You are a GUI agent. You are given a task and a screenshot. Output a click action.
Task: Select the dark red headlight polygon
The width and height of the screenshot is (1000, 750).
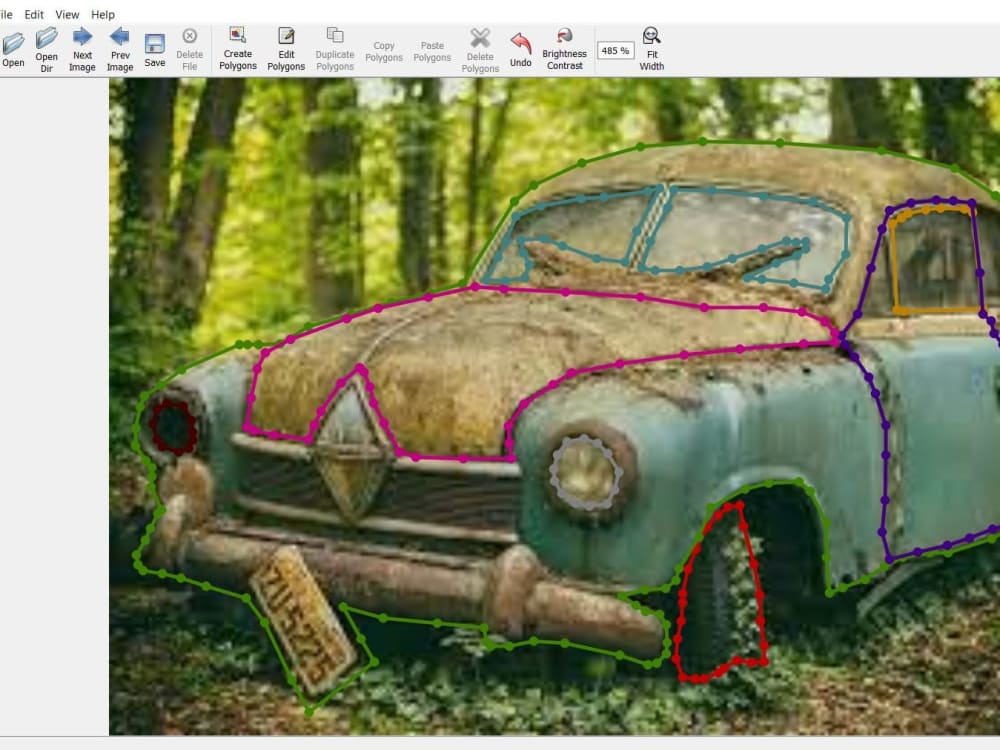pyautogui.click(x=173, y=427)
